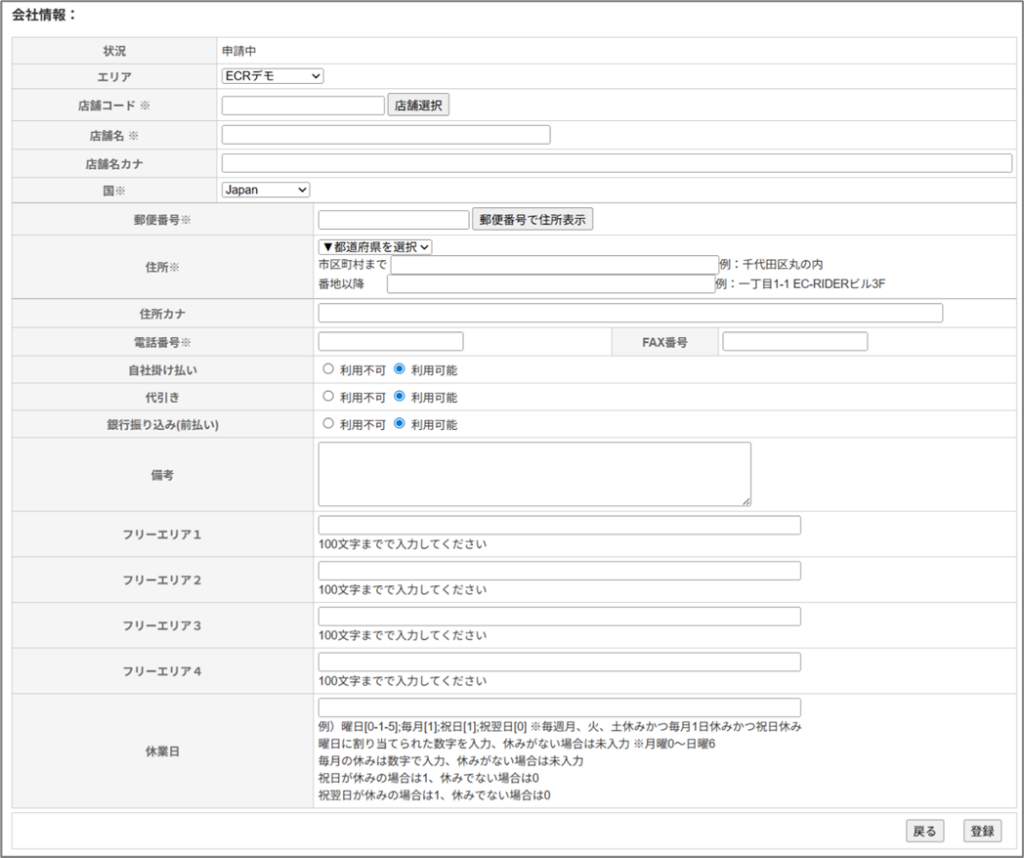Image resolution: width=1024 pixels, height=858 pixels.
Task: Select 利用可能 for 自社掛け払い
Action: point(400,369)
